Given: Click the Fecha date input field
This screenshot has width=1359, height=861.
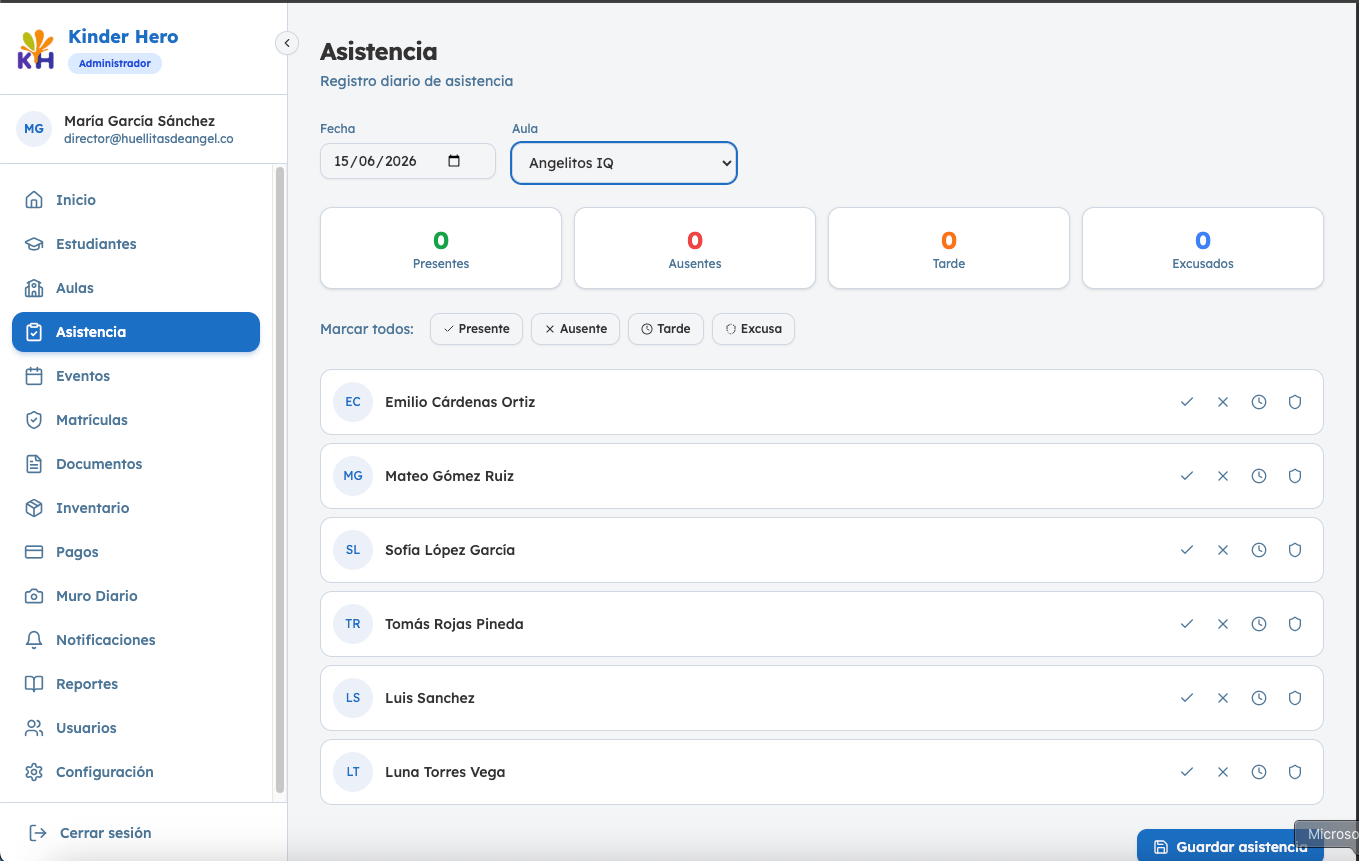Looking at the screenshot, I should coord(408,161).
